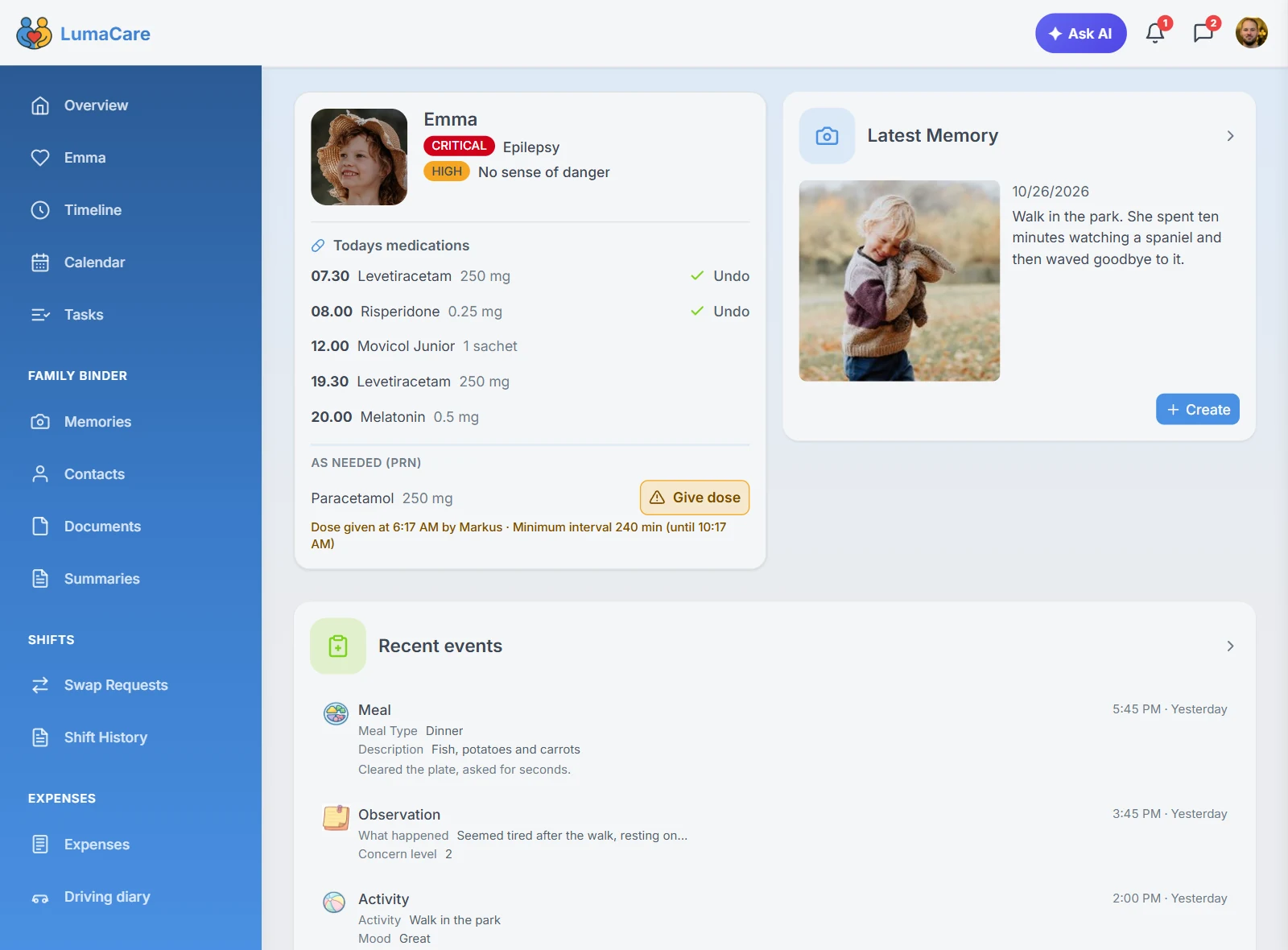Open the user profile avatar
This screenshot has width=1288, height=950.
click(1251, 33)
